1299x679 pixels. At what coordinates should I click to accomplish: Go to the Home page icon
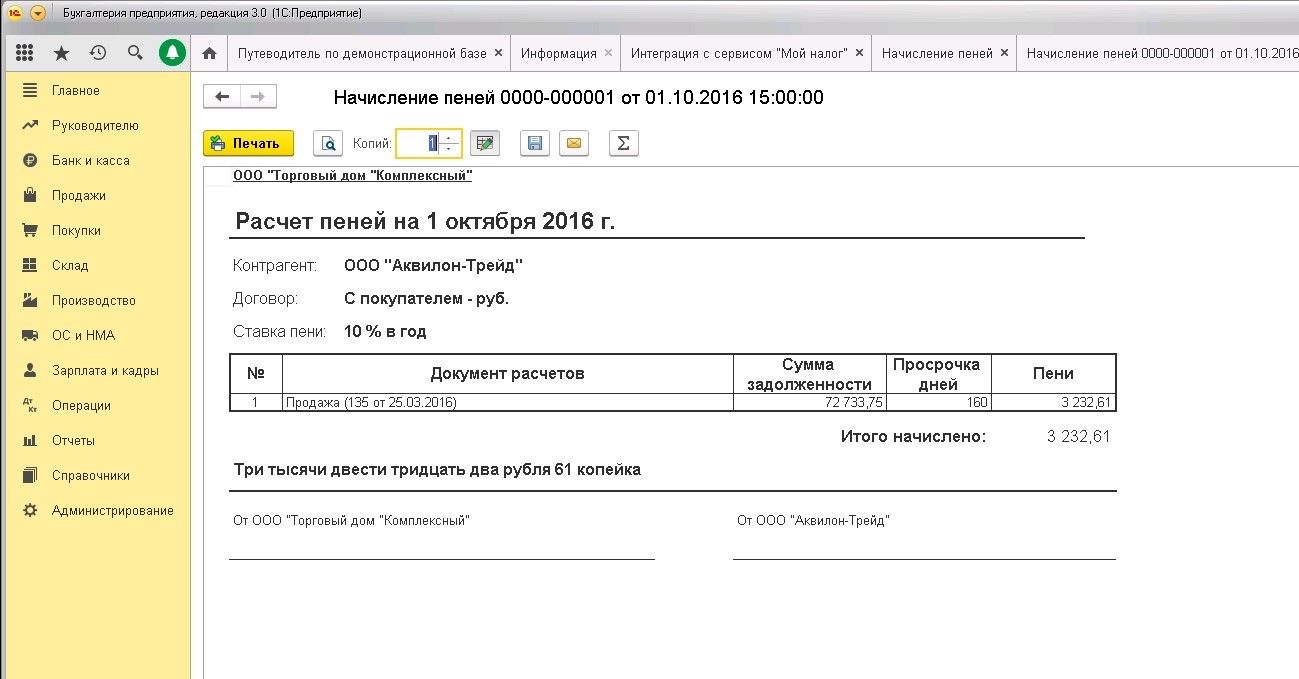point(209,53)
